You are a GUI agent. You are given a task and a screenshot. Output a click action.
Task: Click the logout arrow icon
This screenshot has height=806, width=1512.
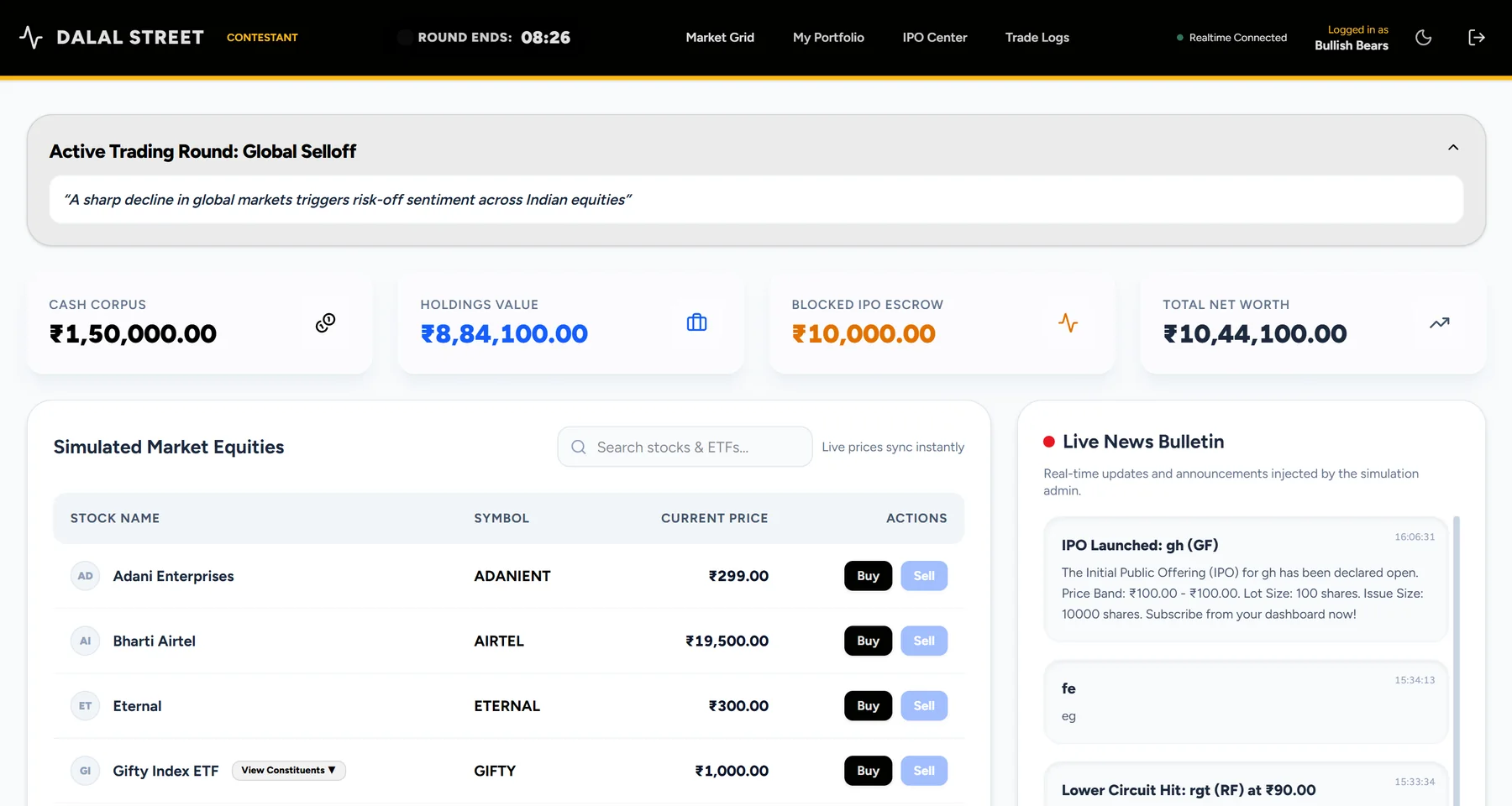[1476, 37]
